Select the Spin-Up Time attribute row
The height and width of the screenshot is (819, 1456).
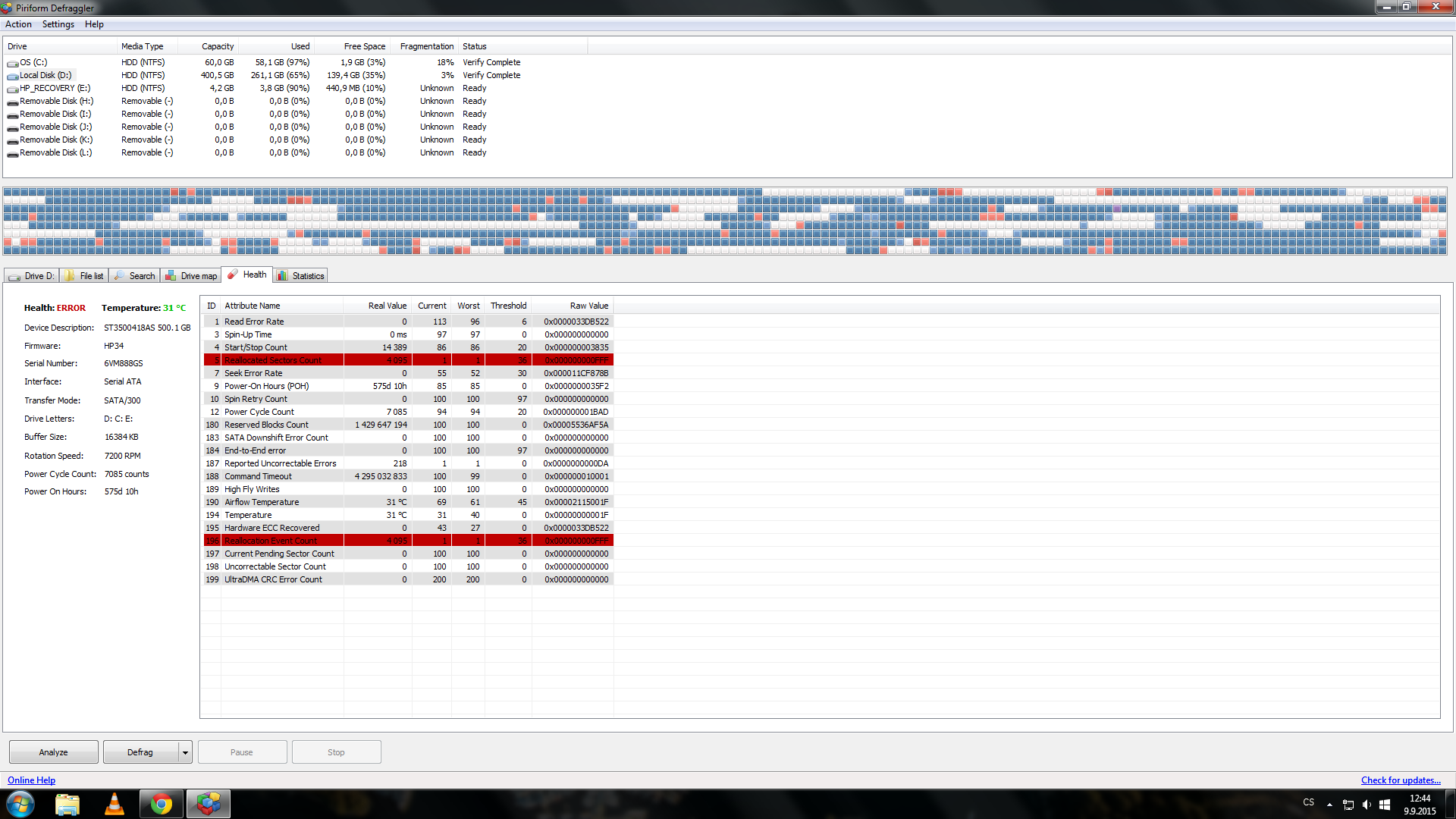408,334
